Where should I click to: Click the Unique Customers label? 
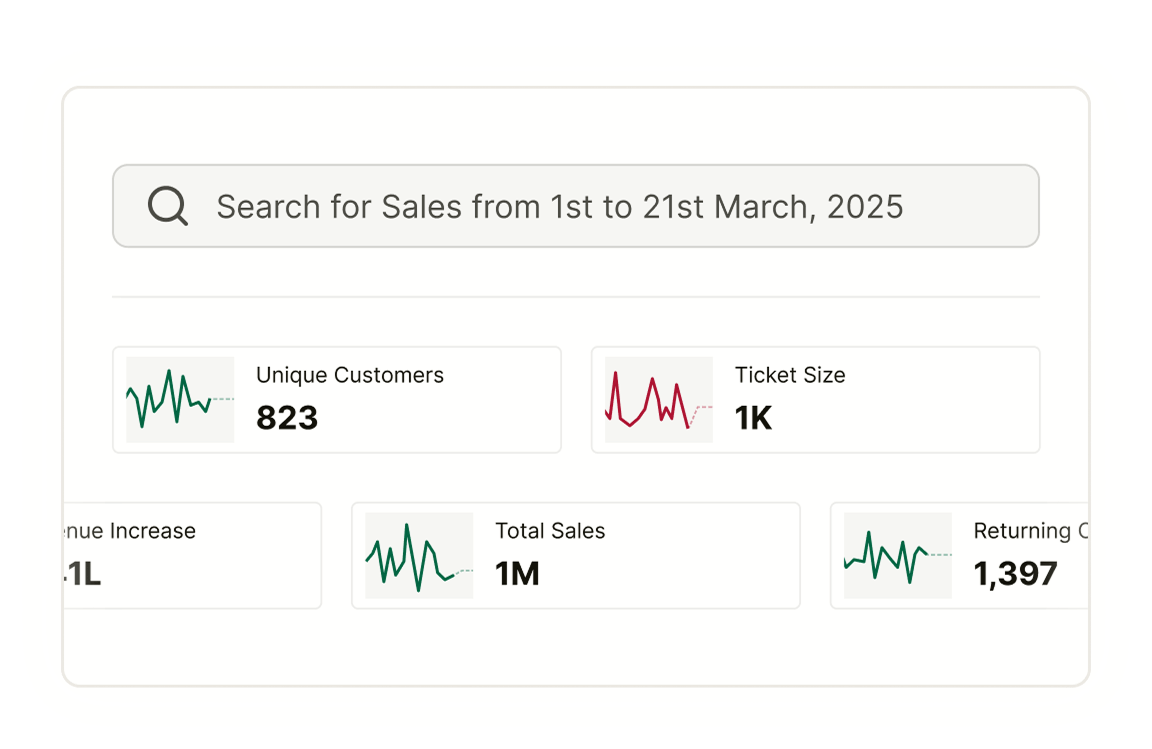(x=350, y=376)
